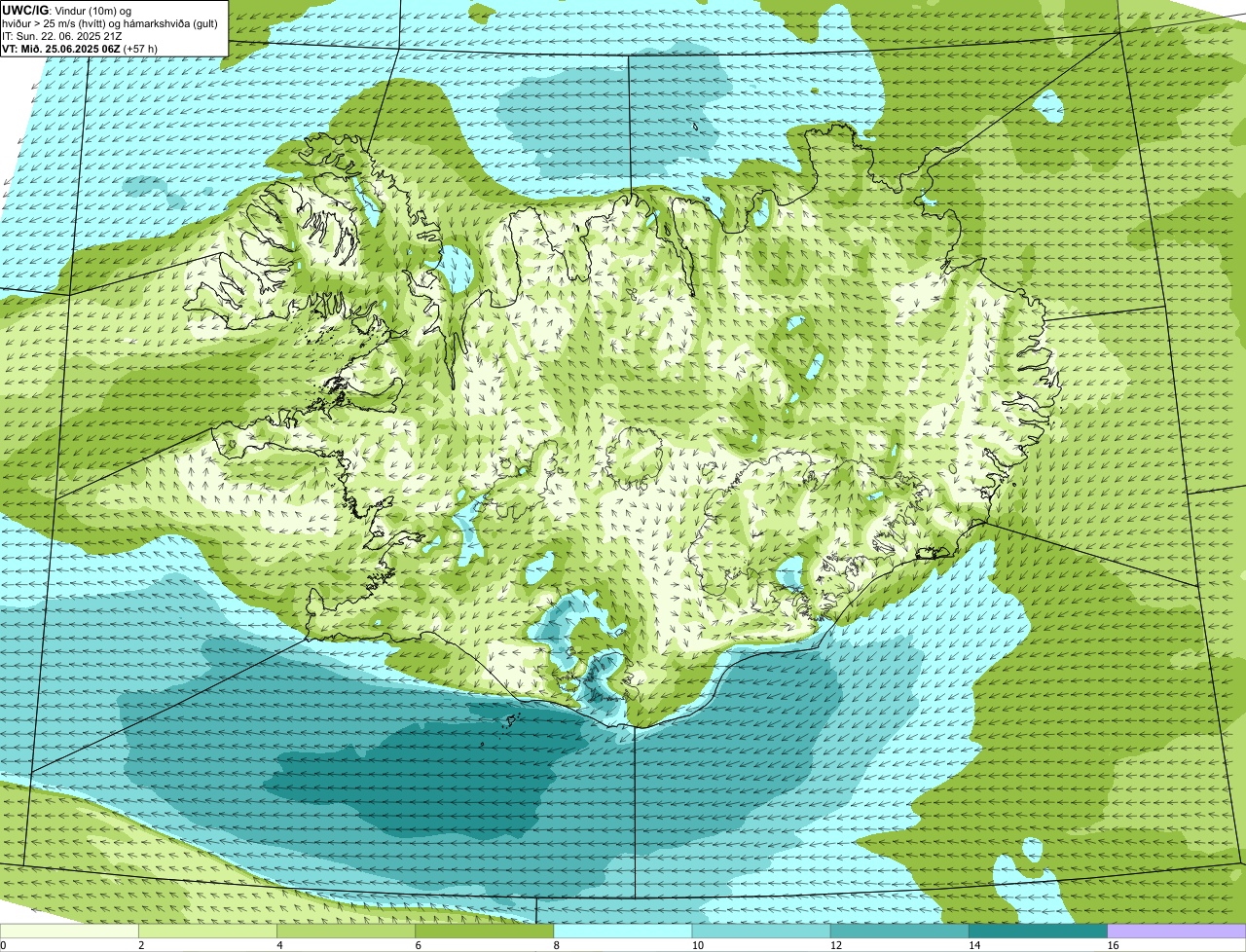The height and width of the screenshot is (952, 1246).
Task: Click the '6' colorbar scale label
Action: pyautogui.click(x=419, y=945)
